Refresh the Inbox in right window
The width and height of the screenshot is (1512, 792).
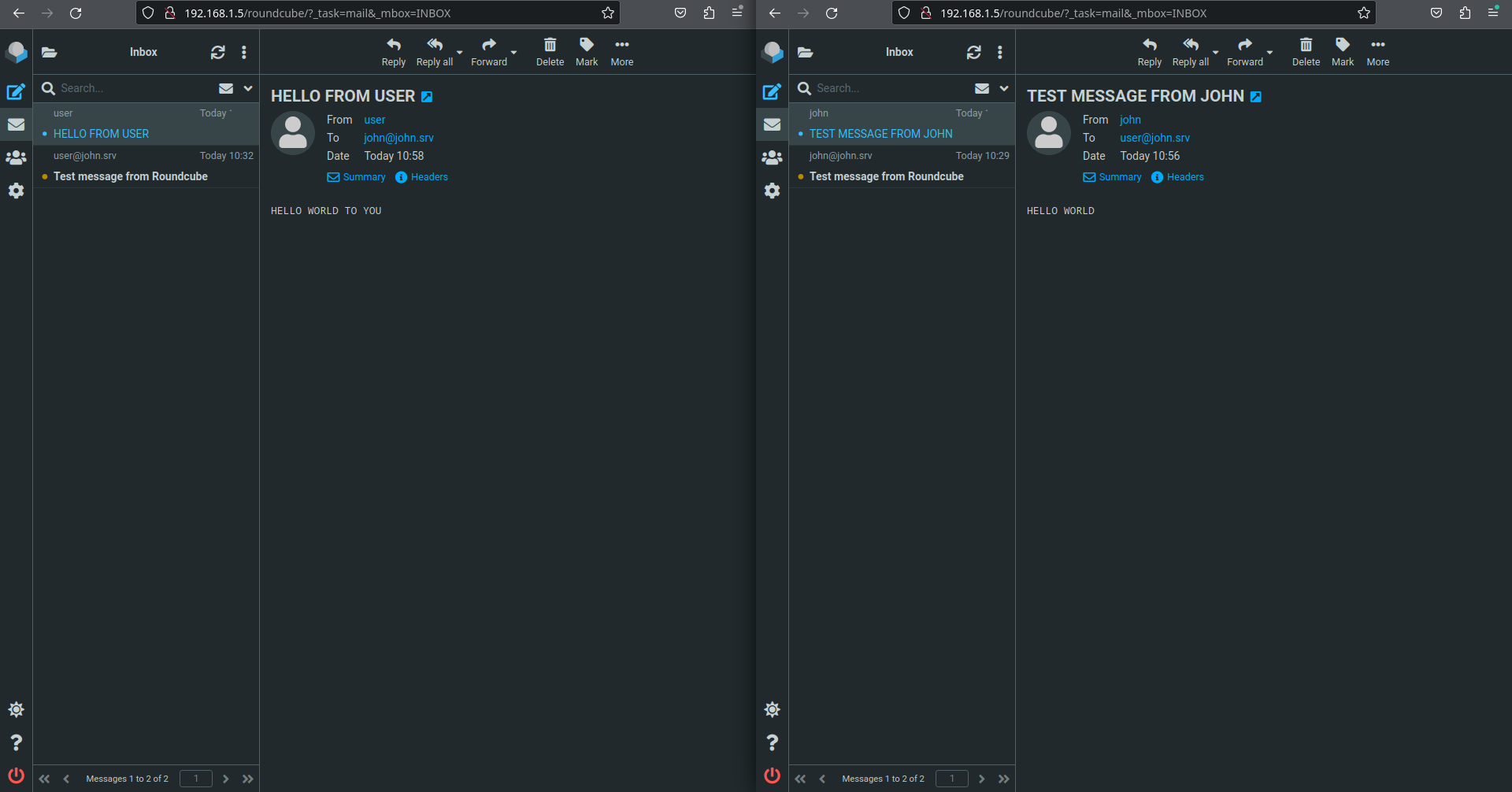click(974, 52)
